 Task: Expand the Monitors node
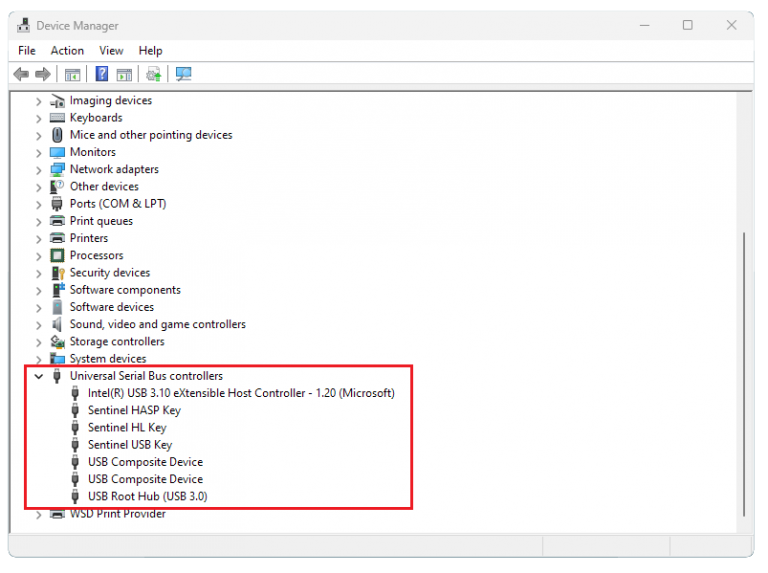tap(39, 153)
